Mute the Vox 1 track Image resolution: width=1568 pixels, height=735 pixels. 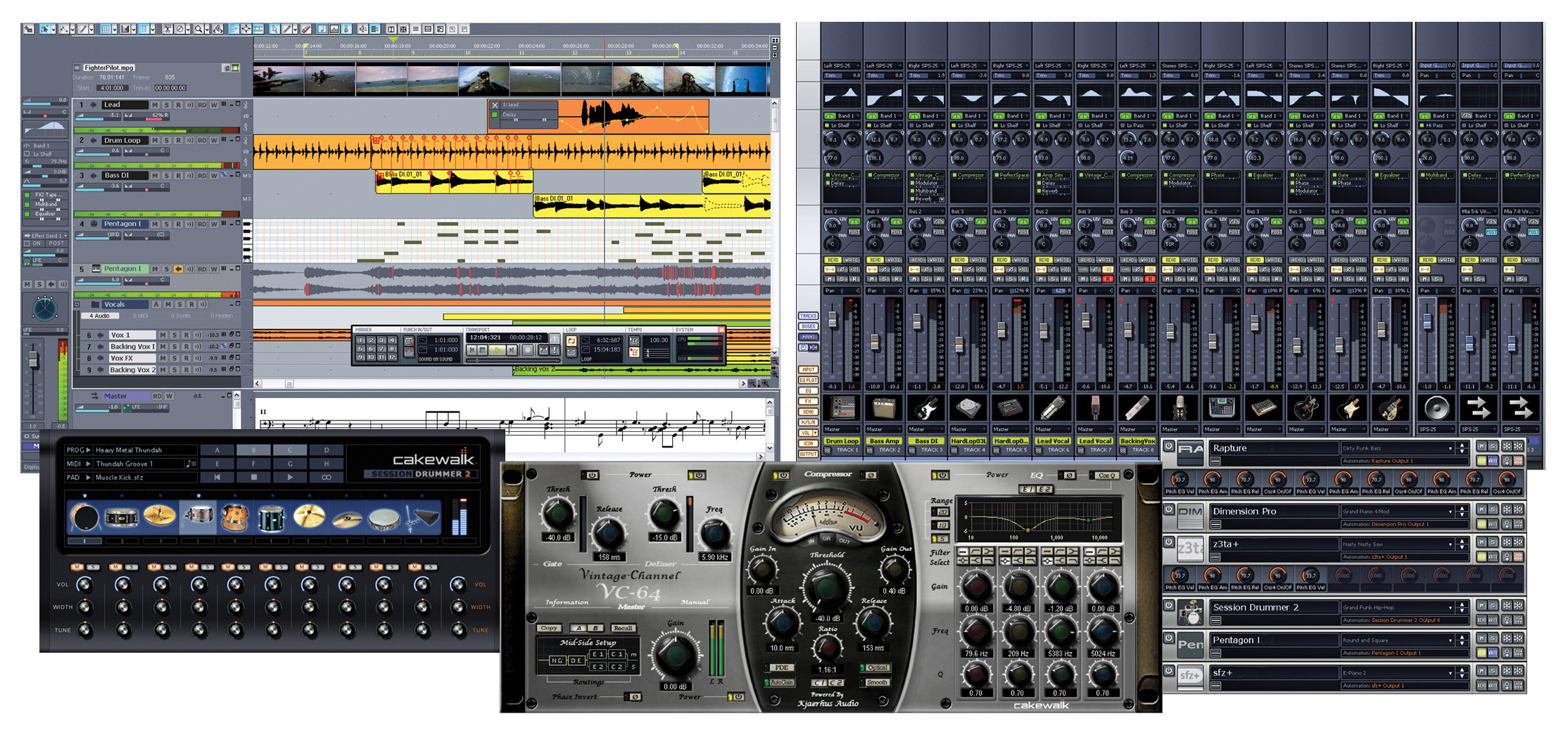[163, 335]
